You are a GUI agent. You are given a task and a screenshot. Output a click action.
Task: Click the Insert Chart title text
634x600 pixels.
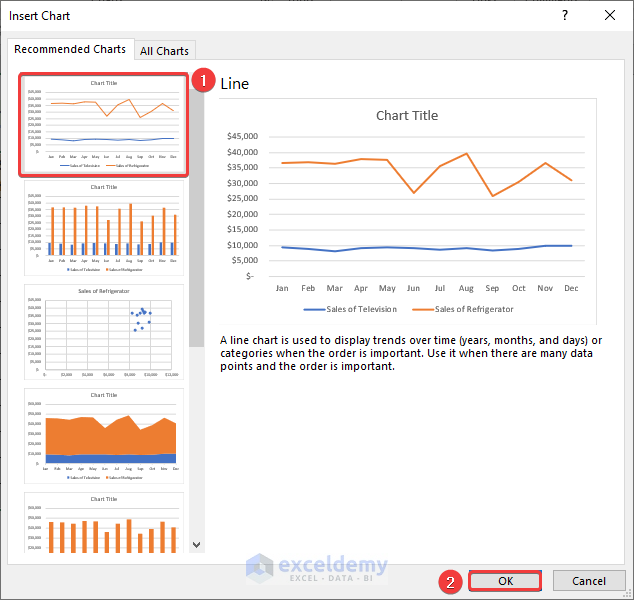39,16
